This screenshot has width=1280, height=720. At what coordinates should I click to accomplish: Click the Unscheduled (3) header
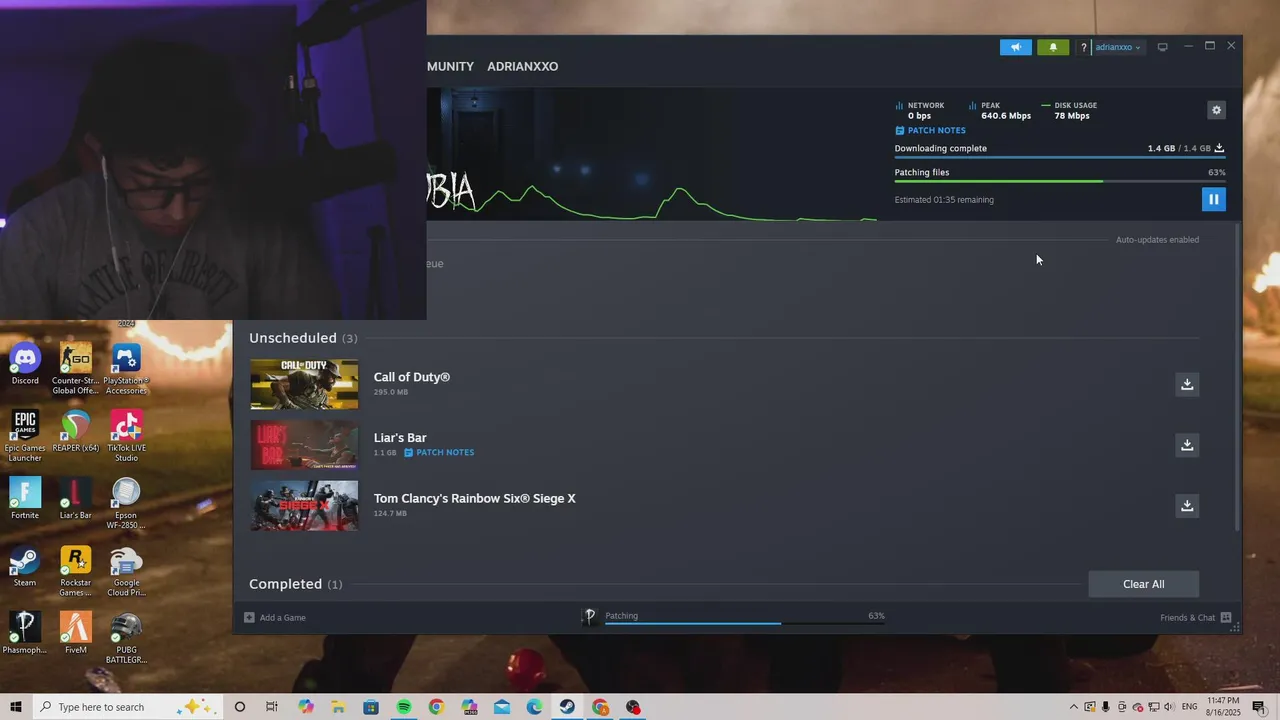[x=303, y=338]
